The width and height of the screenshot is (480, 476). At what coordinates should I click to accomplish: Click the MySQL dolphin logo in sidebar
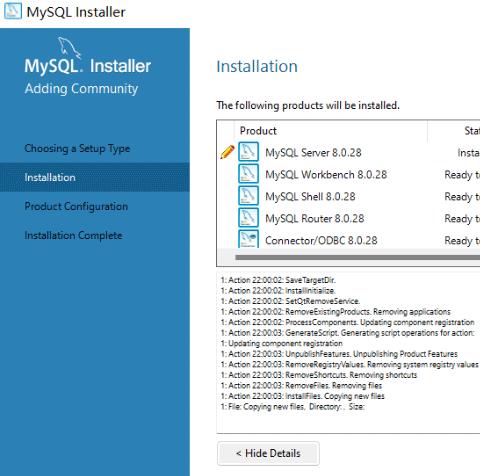[x=69, y=48]
